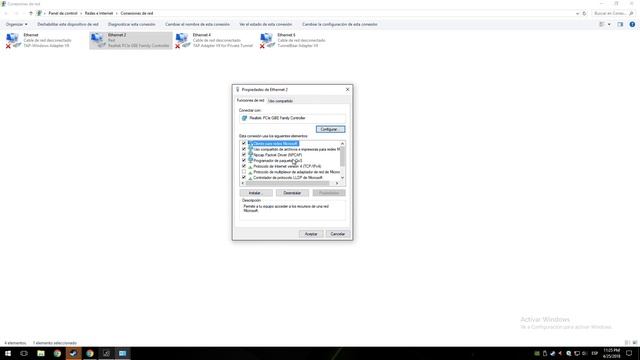Viewport: 640px width, 360px height.
Task: Click the Npcap Packet Driver item icon
Action: point(250,155)
